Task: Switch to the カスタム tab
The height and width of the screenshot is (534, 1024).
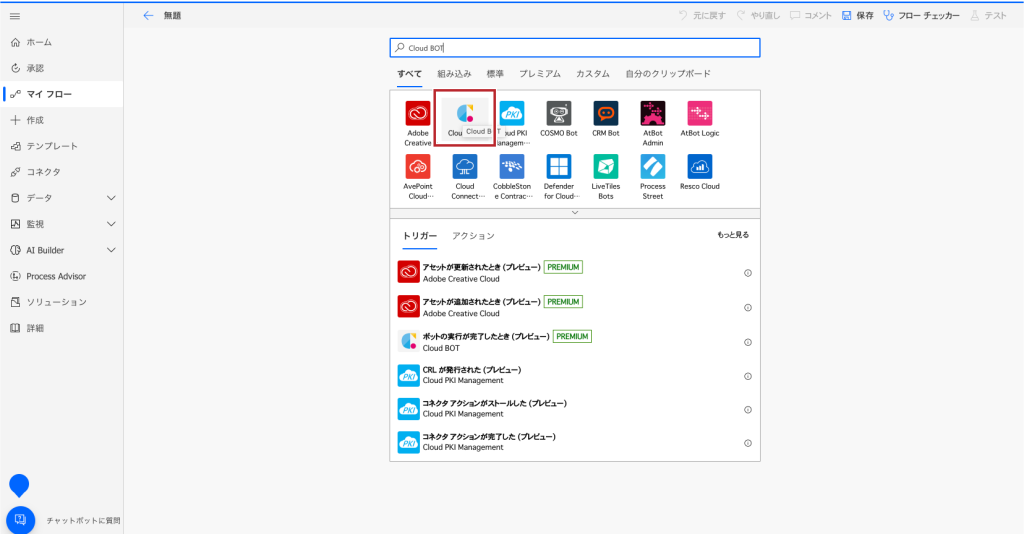Action: pos(592,74)
